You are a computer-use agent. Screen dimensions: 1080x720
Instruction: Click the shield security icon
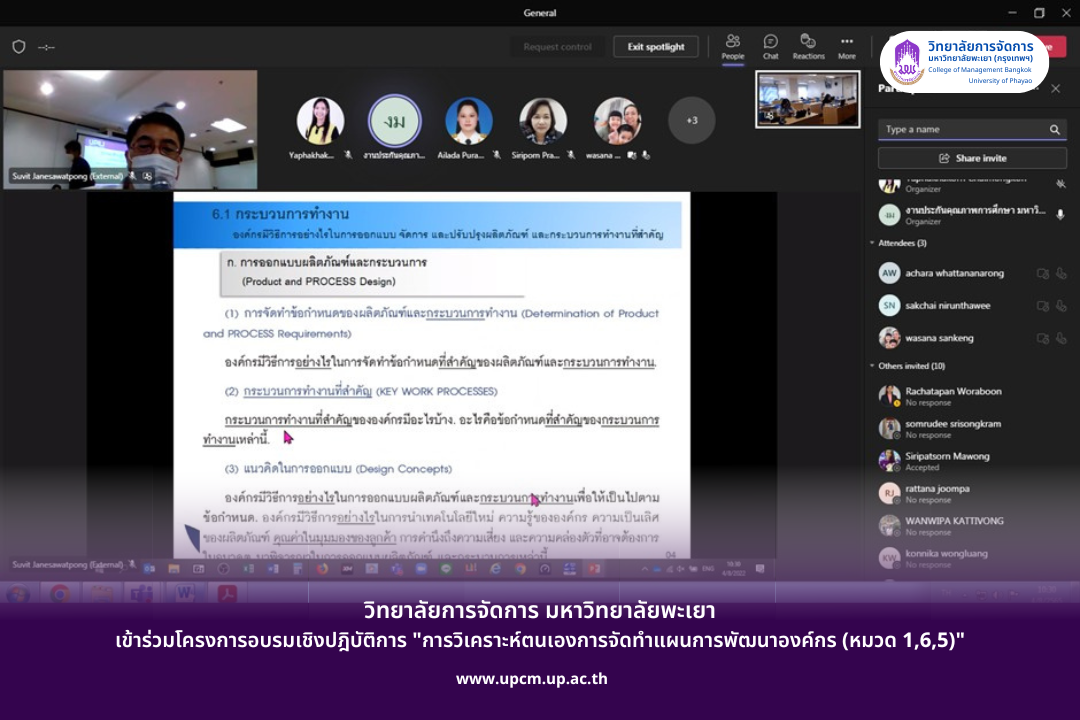(x=19, y=47)
